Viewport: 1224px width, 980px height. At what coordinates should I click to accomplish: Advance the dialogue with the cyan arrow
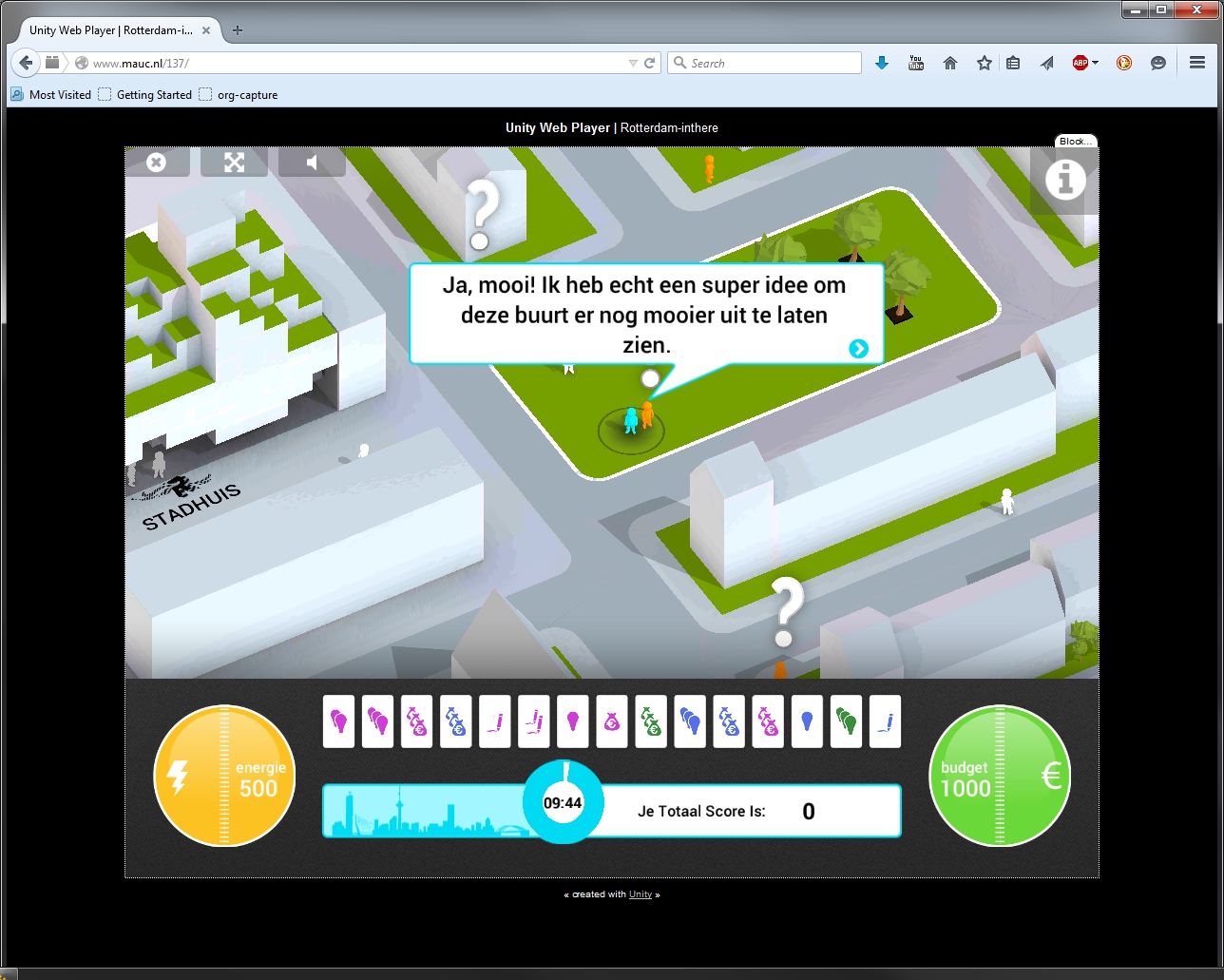tap(858, 349)
